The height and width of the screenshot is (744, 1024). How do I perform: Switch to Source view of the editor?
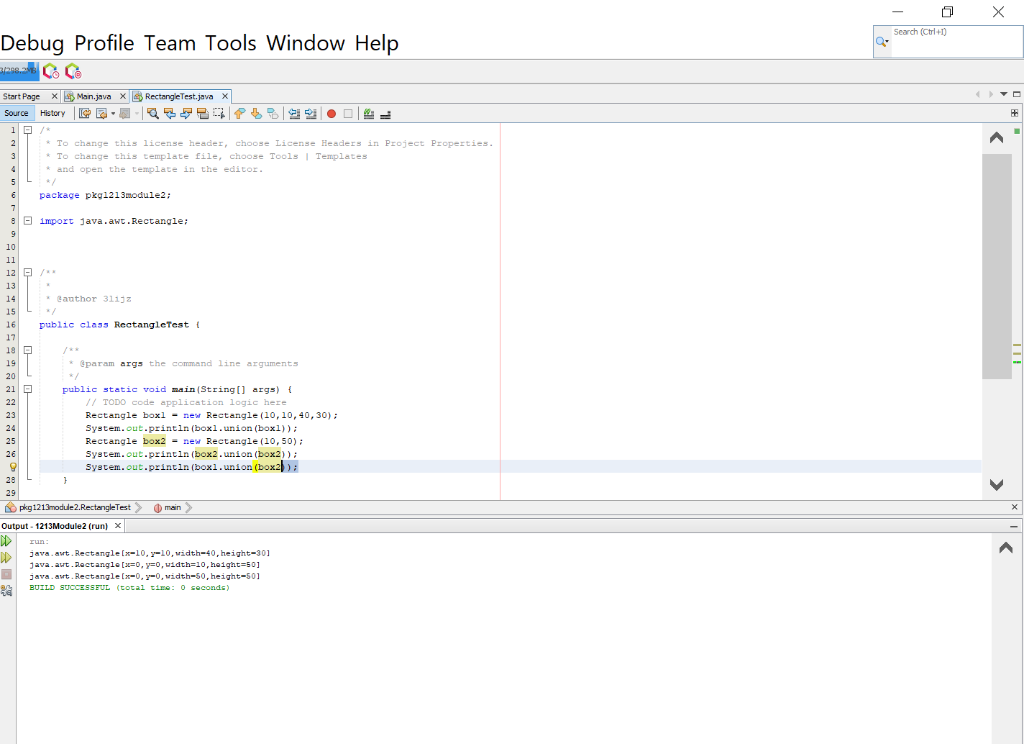(16, 113)
